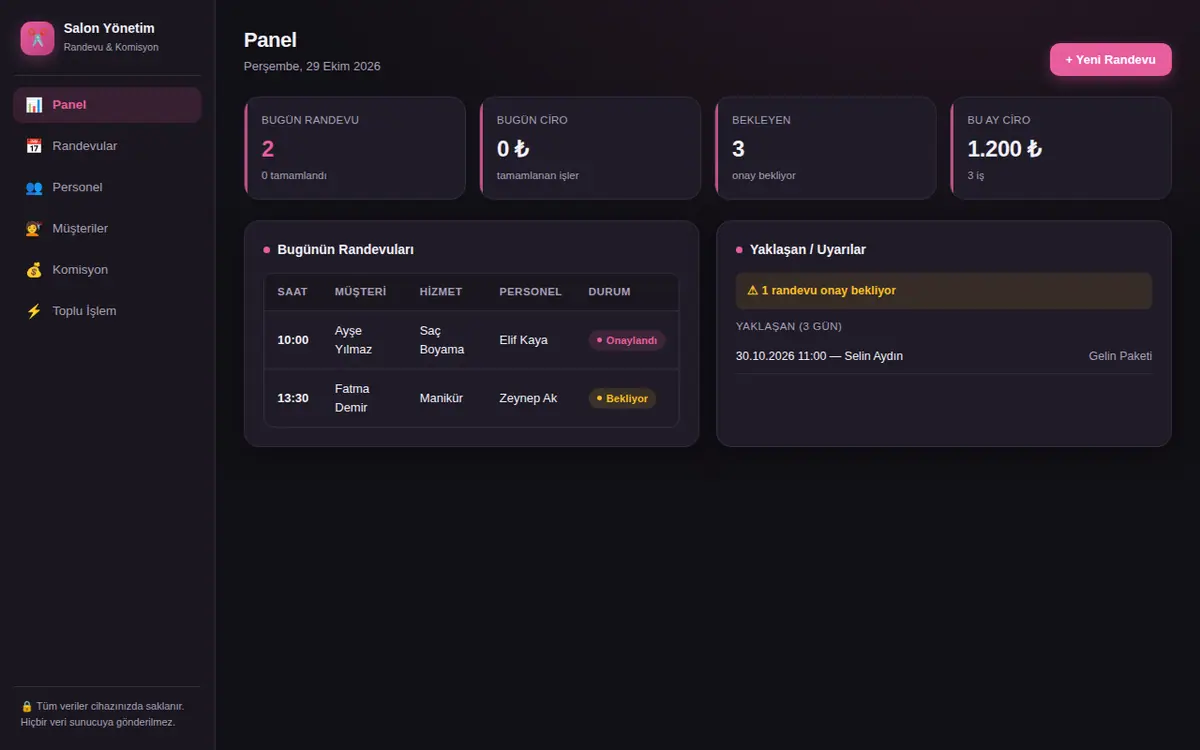Click customer name Ayşe Yılmaz
Viewport: 1200px width, 750px height.
[x=353, y=340]
